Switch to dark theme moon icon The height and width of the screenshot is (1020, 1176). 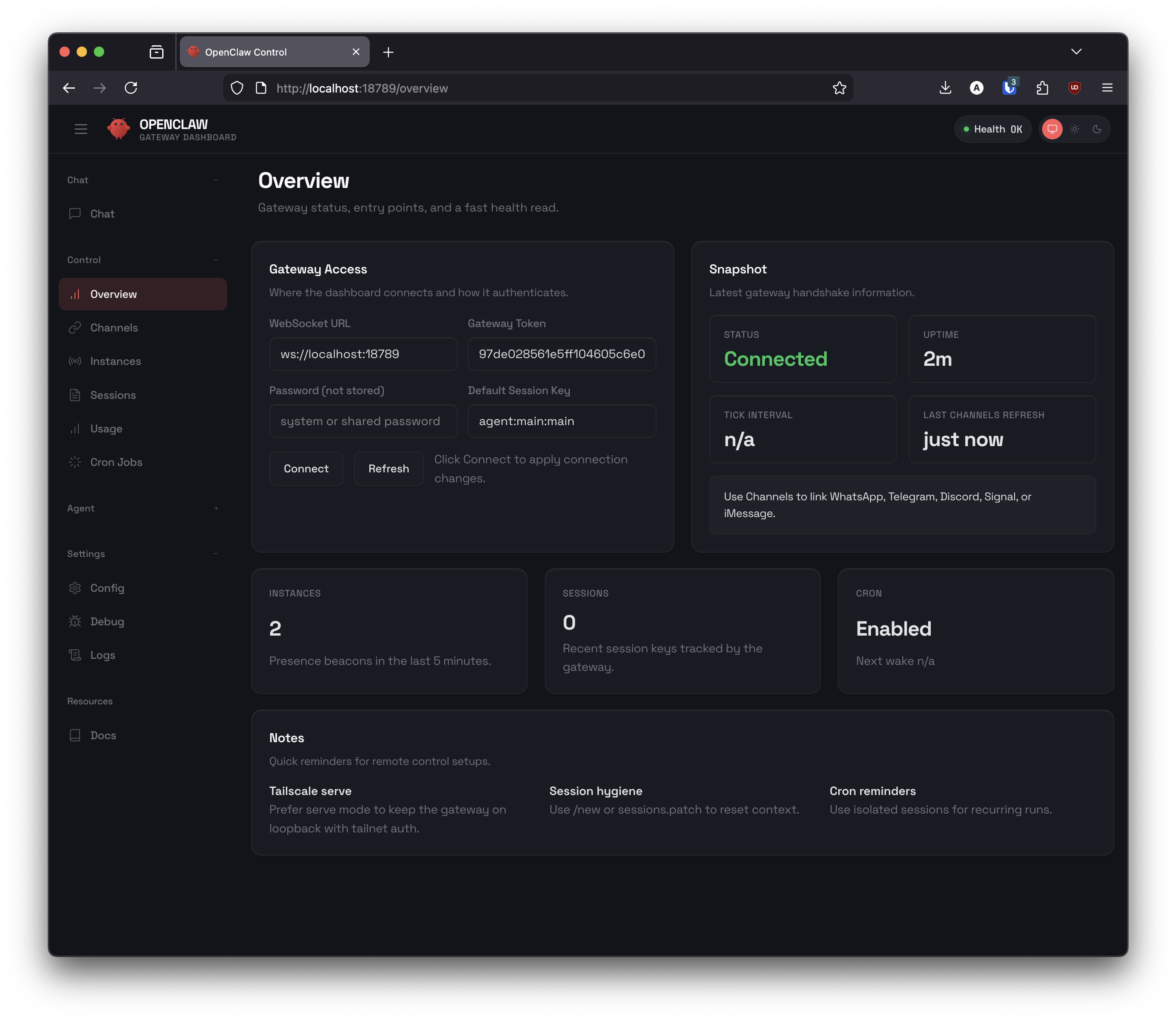[1097, 129]
